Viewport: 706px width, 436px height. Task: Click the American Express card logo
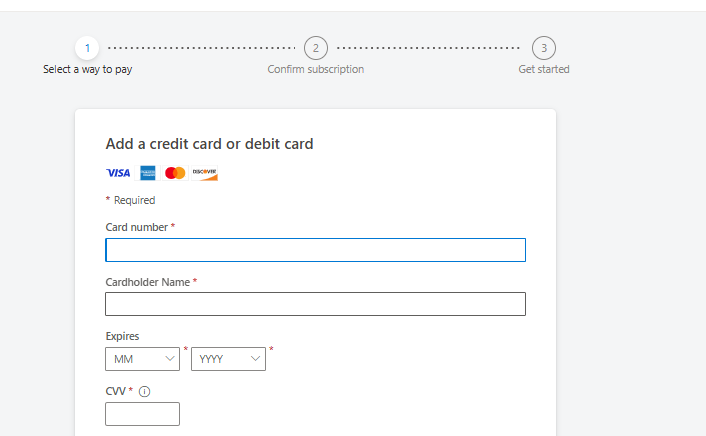[x=148, y=173]
